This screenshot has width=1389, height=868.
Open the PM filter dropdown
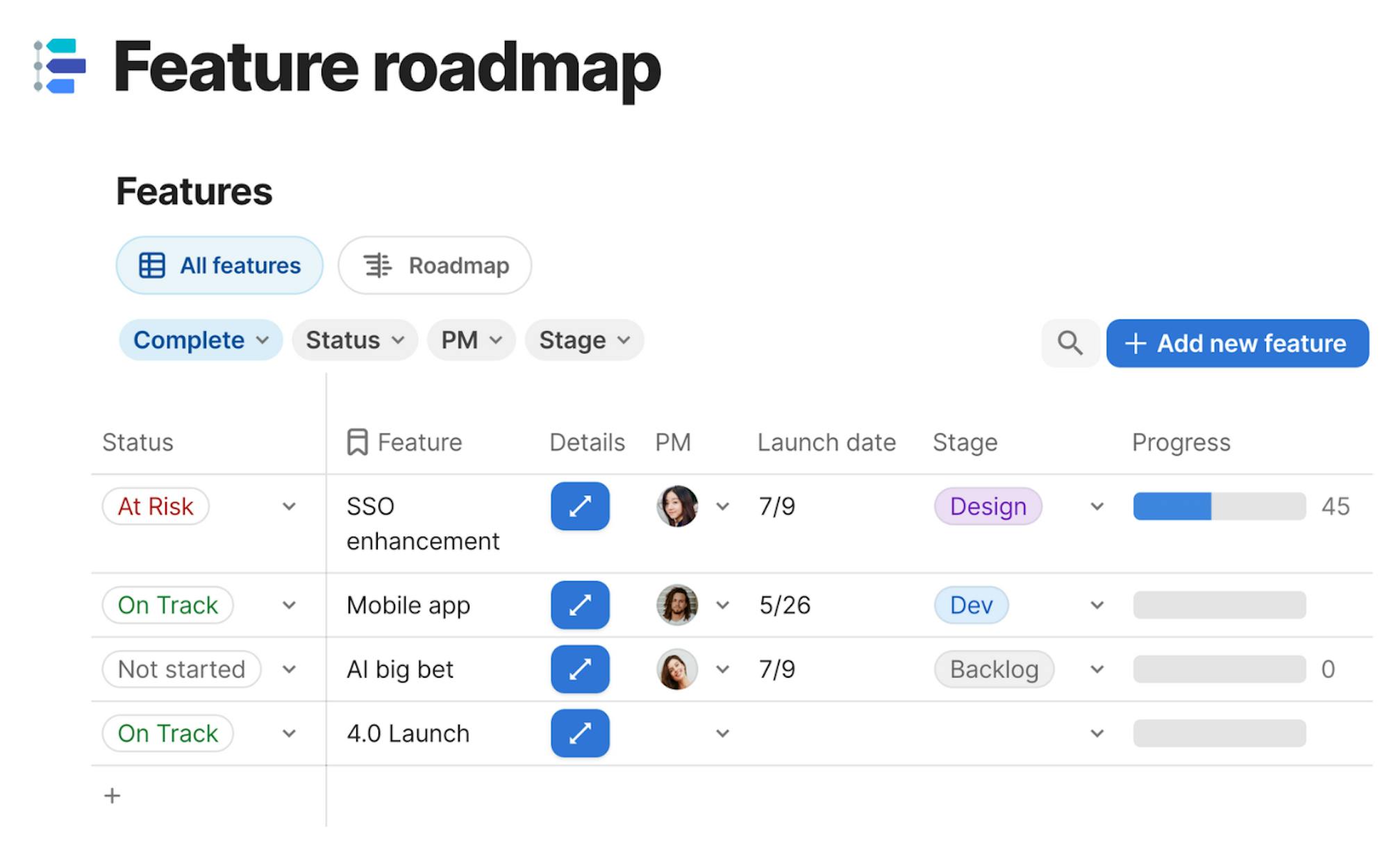pos(471,340)
